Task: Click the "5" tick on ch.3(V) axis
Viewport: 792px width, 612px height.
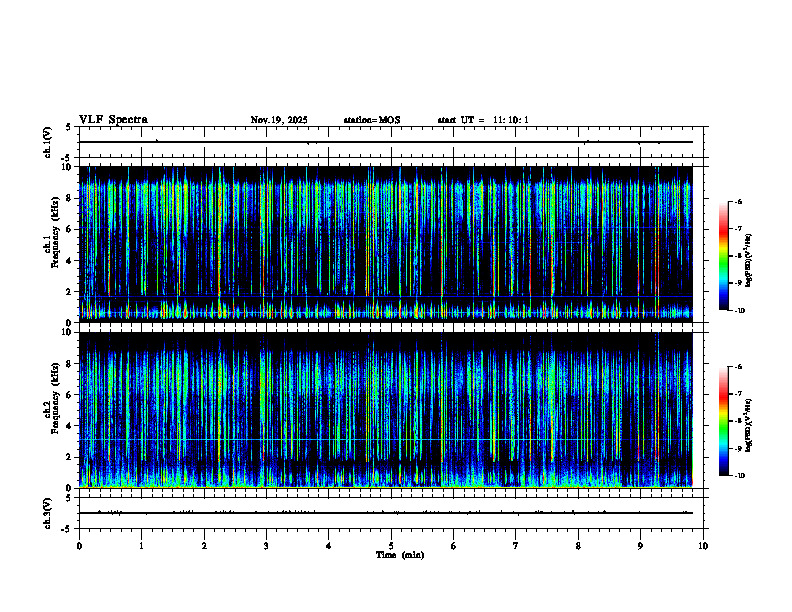Action: pyautogui.click(x=69, y=498)
